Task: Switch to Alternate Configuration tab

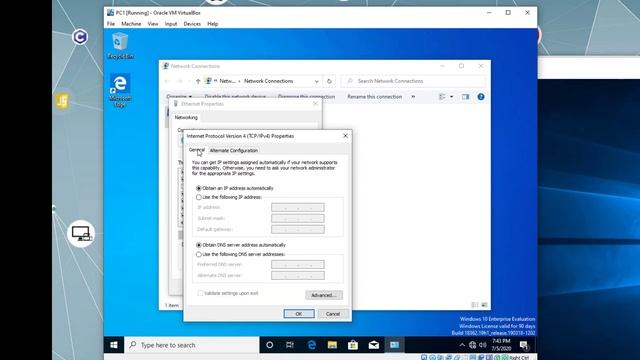Action: coord(233,151)
